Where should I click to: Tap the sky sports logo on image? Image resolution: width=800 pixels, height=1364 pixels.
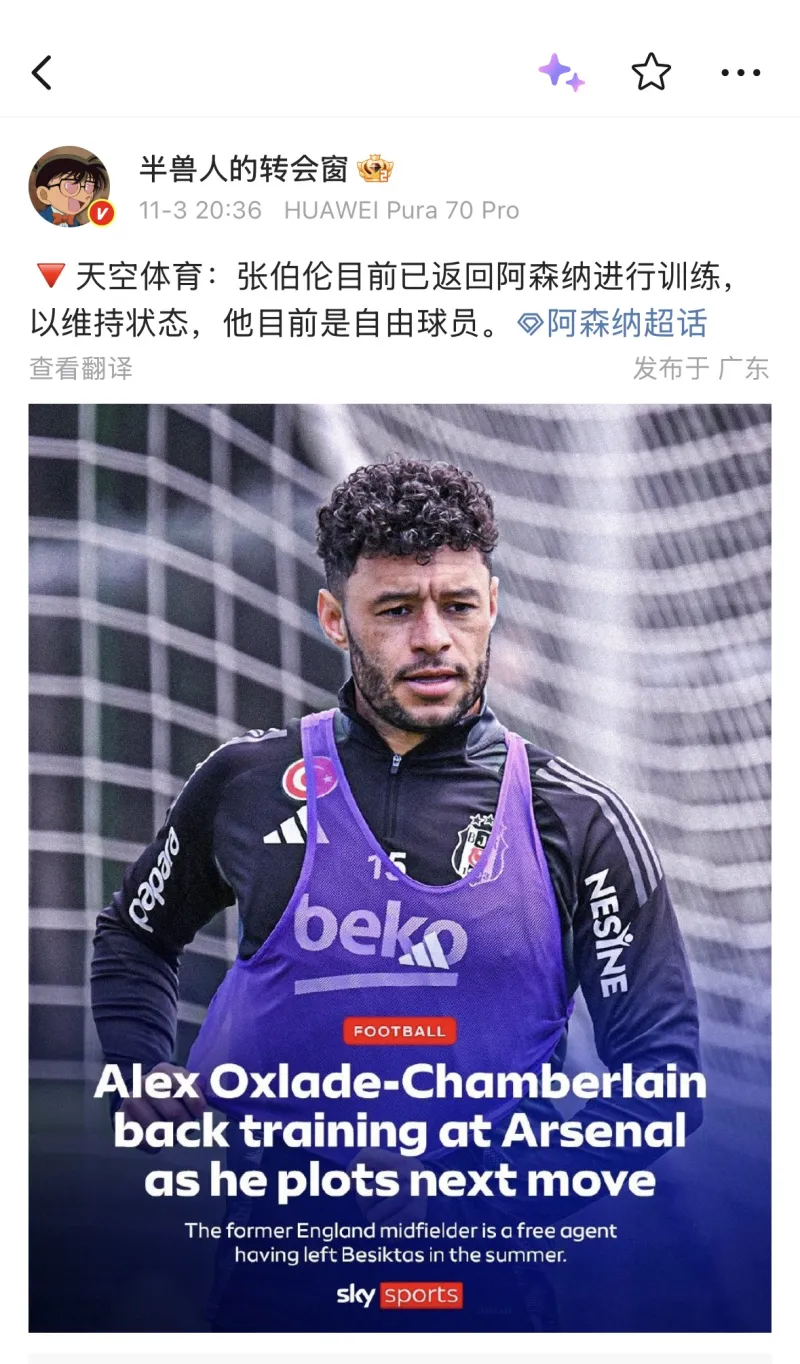[x=399, y=1295]
